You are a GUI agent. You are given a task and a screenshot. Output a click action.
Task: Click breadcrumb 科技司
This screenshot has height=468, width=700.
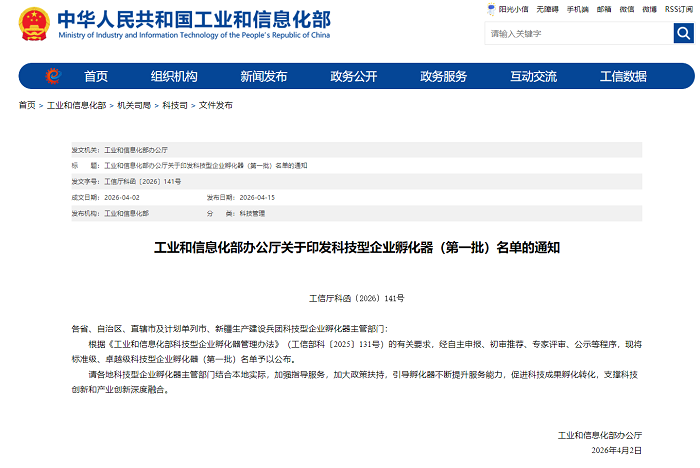pyautogui.click(x=175, y=105)
